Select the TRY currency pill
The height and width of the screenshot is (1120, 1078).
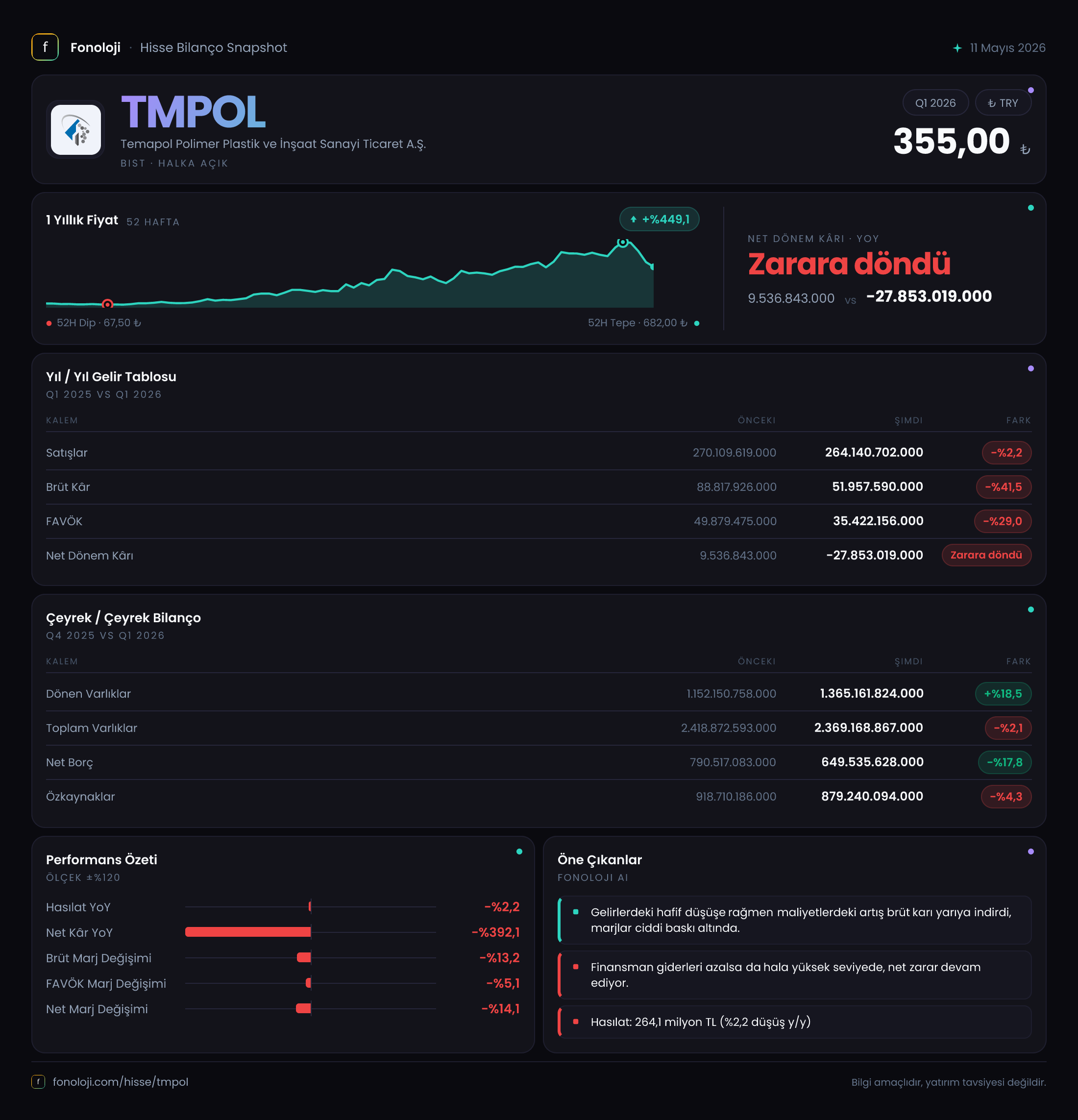coord(1003,103)
